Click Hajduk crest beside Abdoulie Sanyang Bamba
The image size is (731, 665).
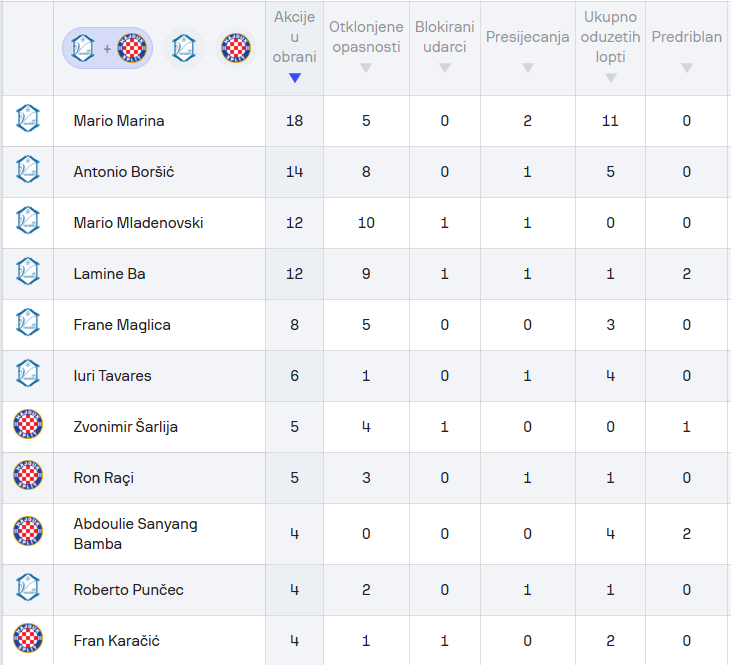(28, 531)
